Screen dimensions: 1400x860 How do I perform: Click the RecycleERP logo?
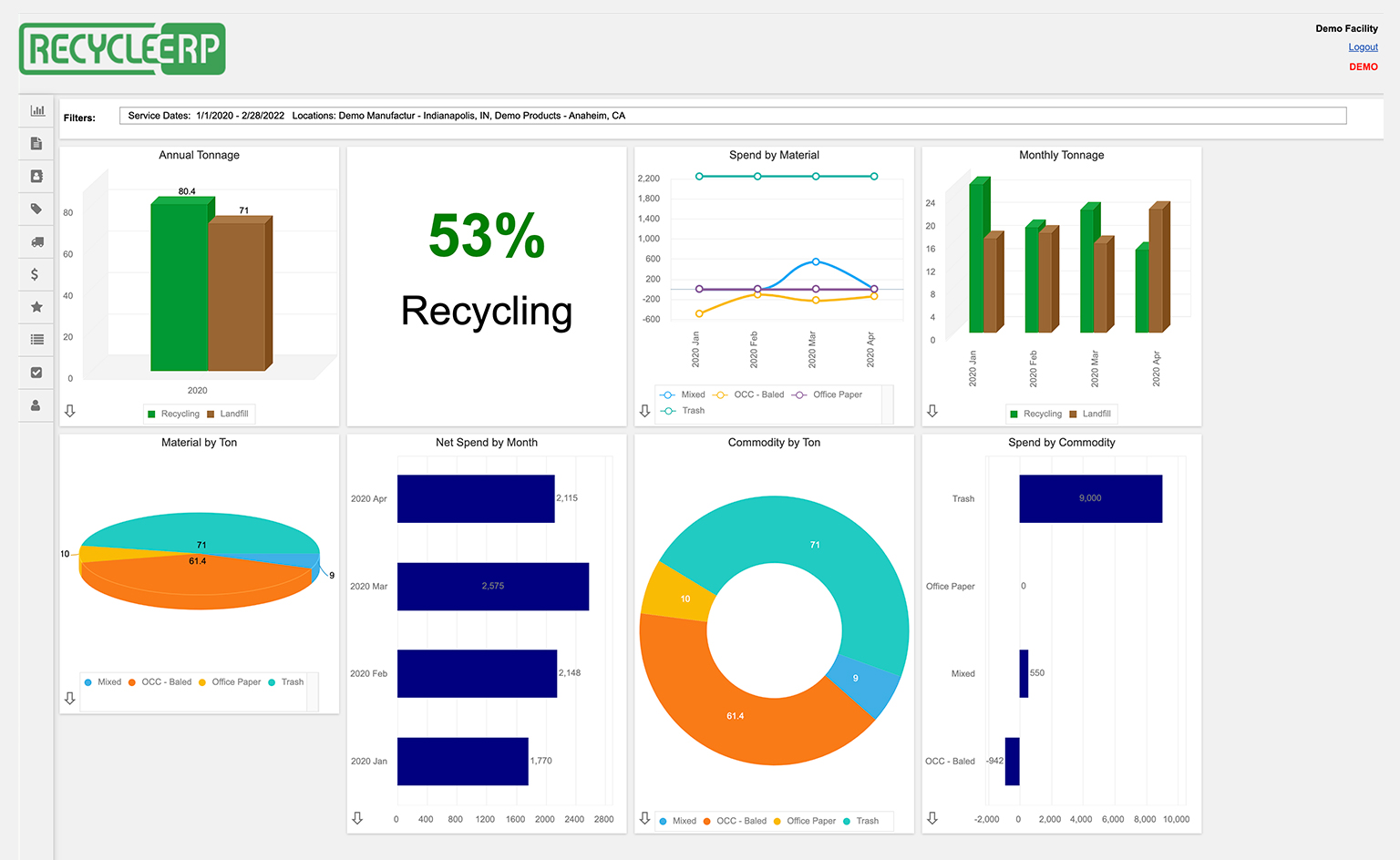pyautogui.click(x=122, y=49)
